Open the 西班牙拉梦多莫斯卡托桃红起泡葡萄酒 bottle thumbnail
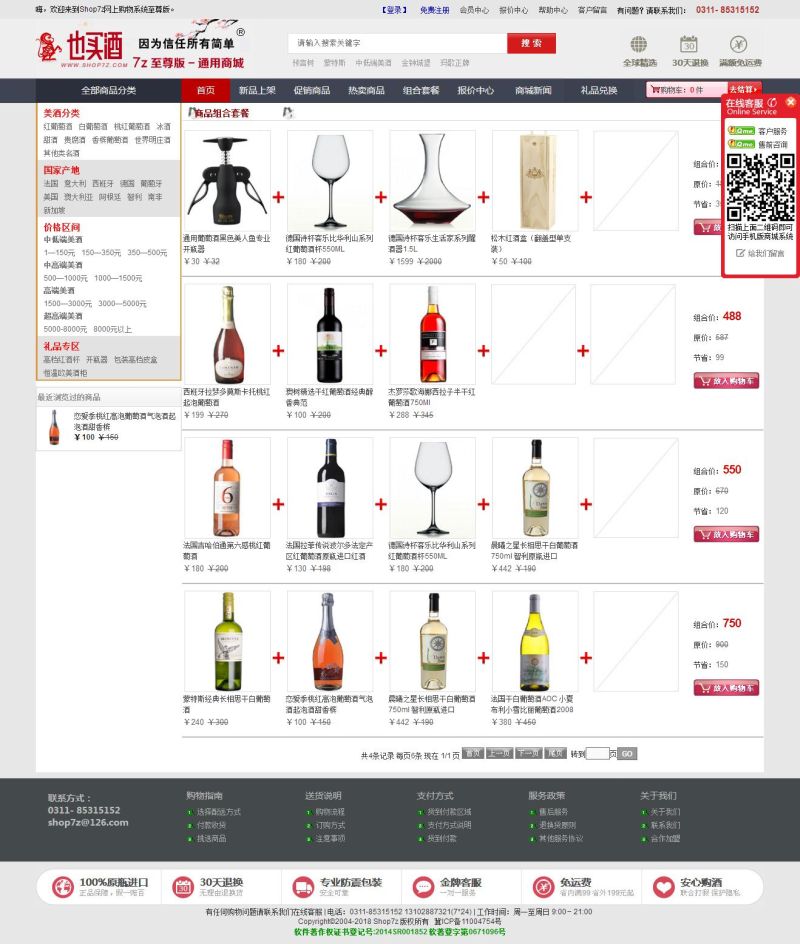Image resolution: width=800 pixels, height=944 pixels. 227,334
